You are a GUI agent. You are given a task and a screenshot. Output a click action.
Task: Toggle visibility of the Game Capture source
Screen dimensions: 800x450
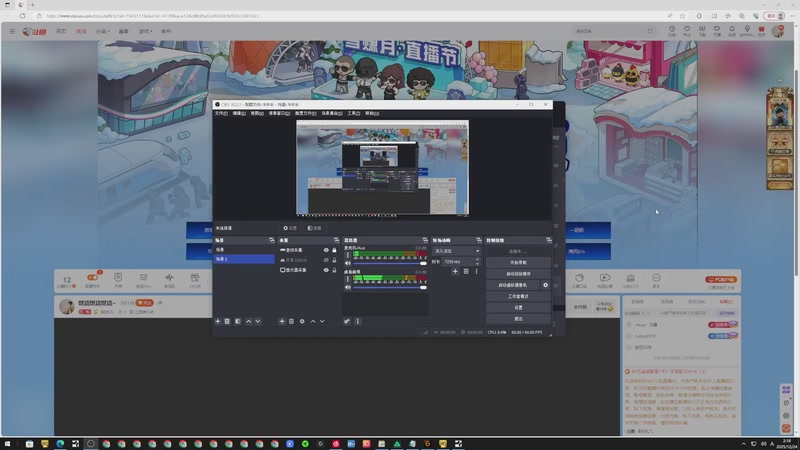(326, 250)
